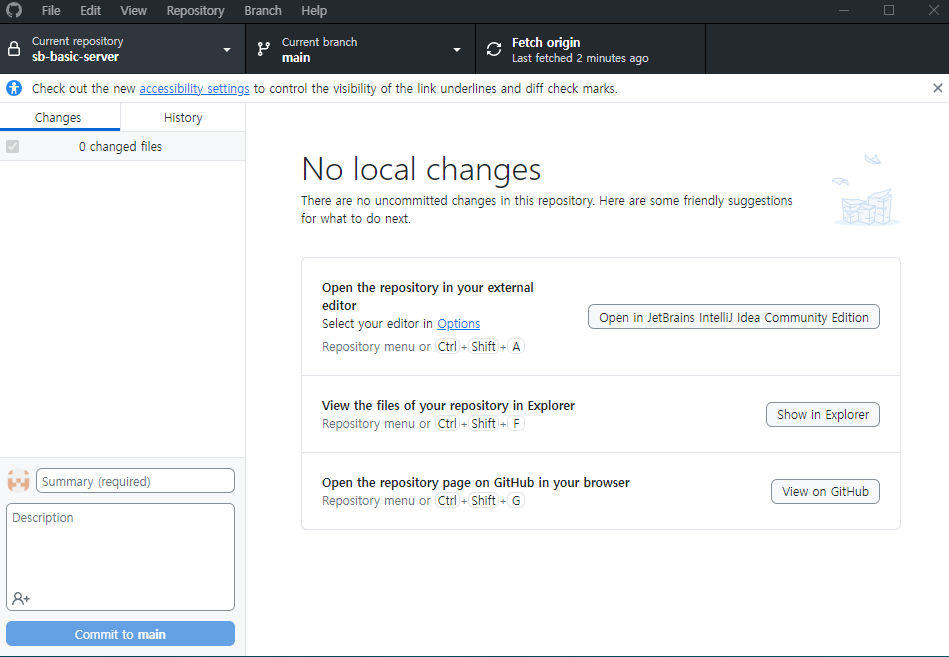
Task: Open the Help menu
Action: (x=314, y=10)
